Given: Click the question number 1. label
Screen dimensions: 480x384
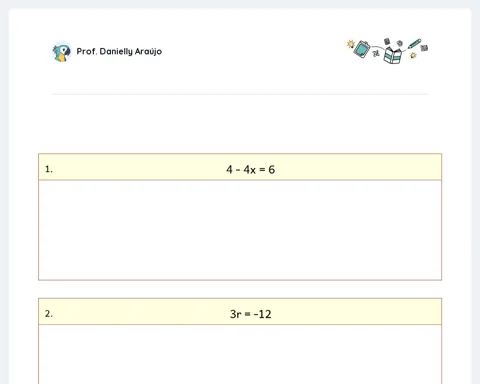Looking at the screenshot, I should tap(49, 169).
